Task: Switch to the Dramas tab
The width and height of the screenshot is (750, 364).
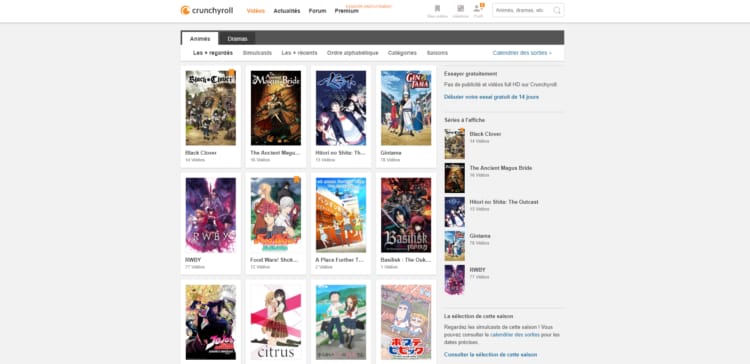Action: click(237, 39)
